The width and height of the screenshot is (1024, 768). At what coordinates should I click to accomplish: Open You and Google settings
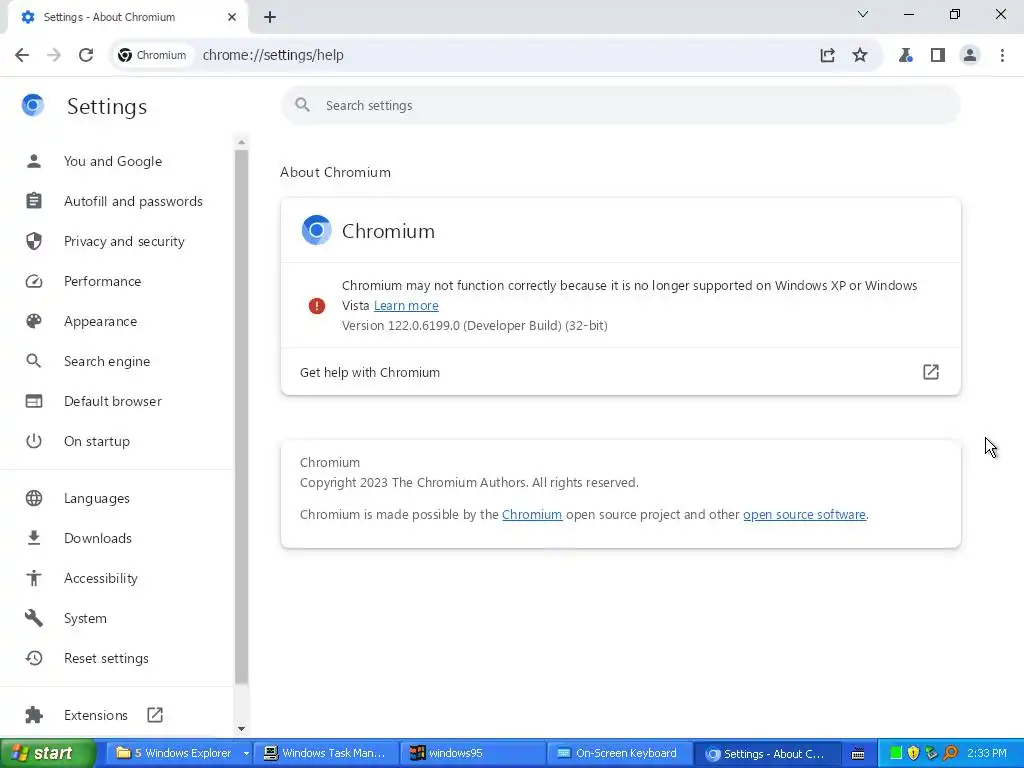tap(113, 161)
